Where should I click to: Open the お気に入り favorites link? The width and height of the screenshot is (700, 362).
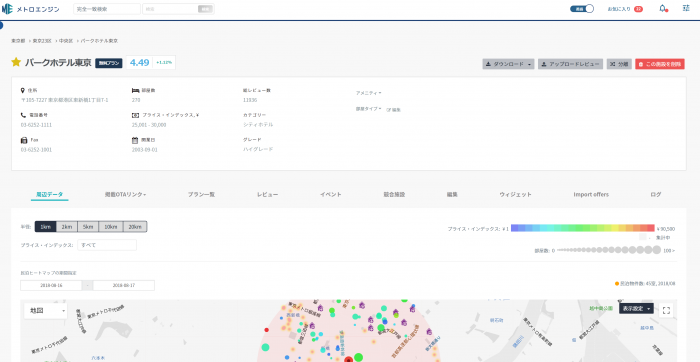coord(619,9)
